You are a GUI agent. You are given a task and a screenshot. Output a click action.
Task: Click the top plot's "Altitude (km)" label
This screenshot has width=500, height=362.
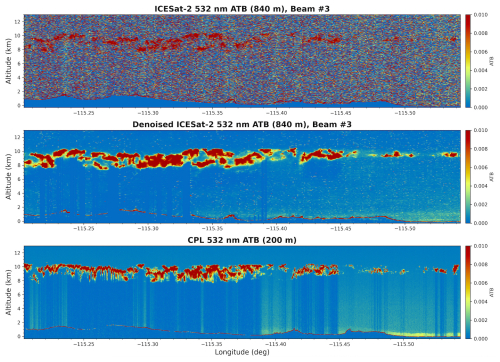point(8,61)
